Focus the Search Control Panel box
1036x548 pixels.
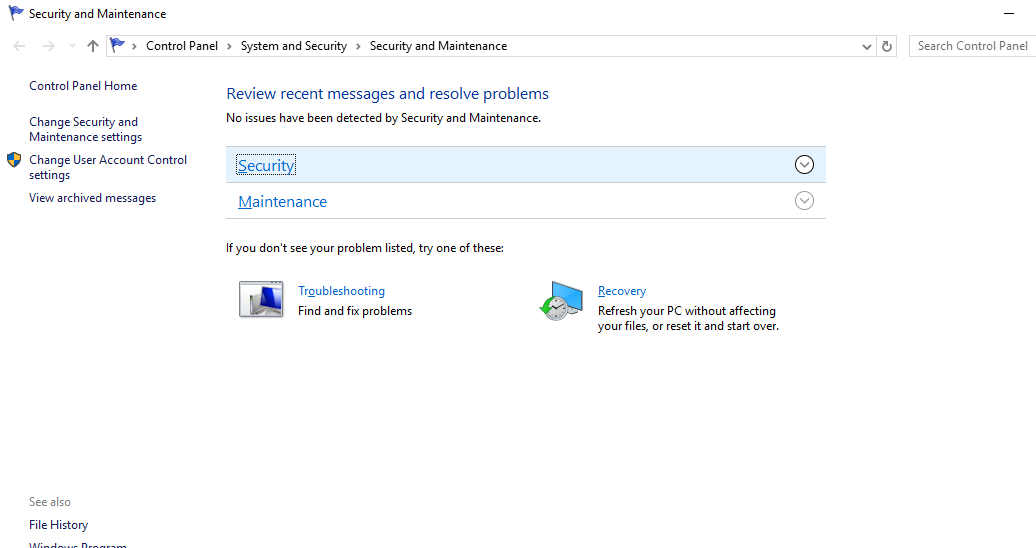tap(973, 46)
